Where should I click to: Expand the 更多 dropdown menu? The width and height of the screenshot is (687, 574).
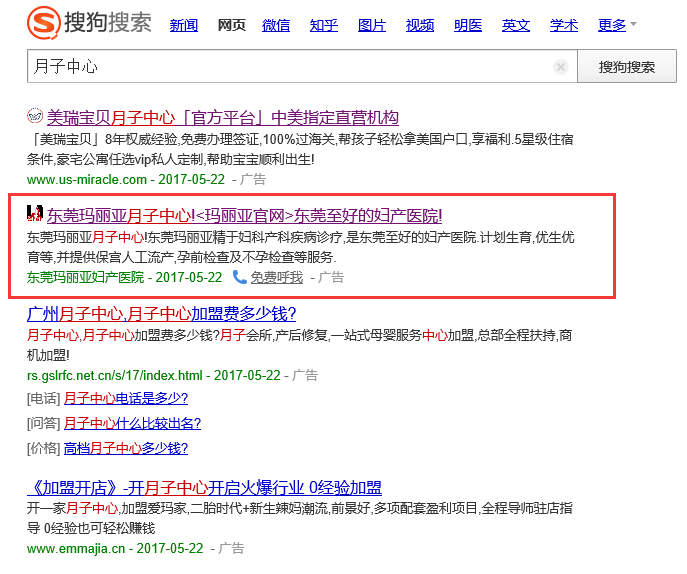(617, 25)
